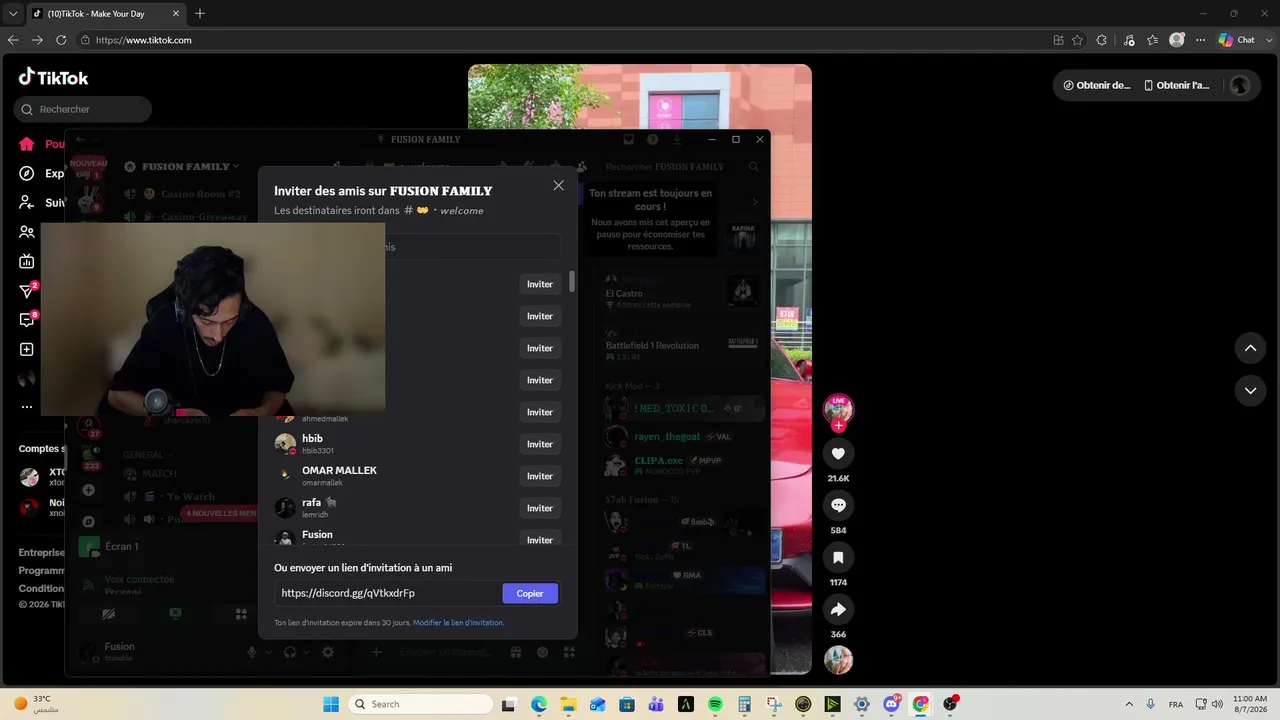Bookmark the TikTok video
Screen dimensions: 1280x720
pos(838,557)
